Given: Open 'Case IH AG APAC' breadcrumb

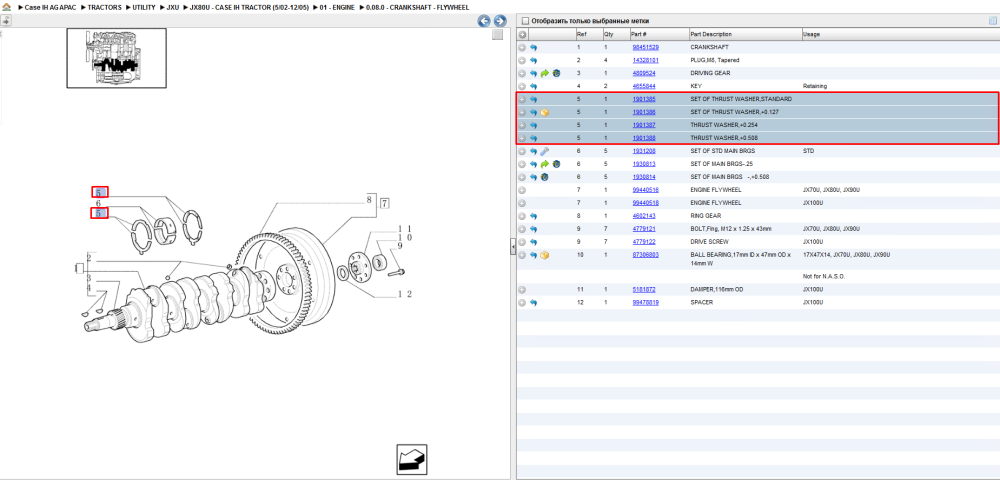Looking at the screenshot, I should coord(48,7).
